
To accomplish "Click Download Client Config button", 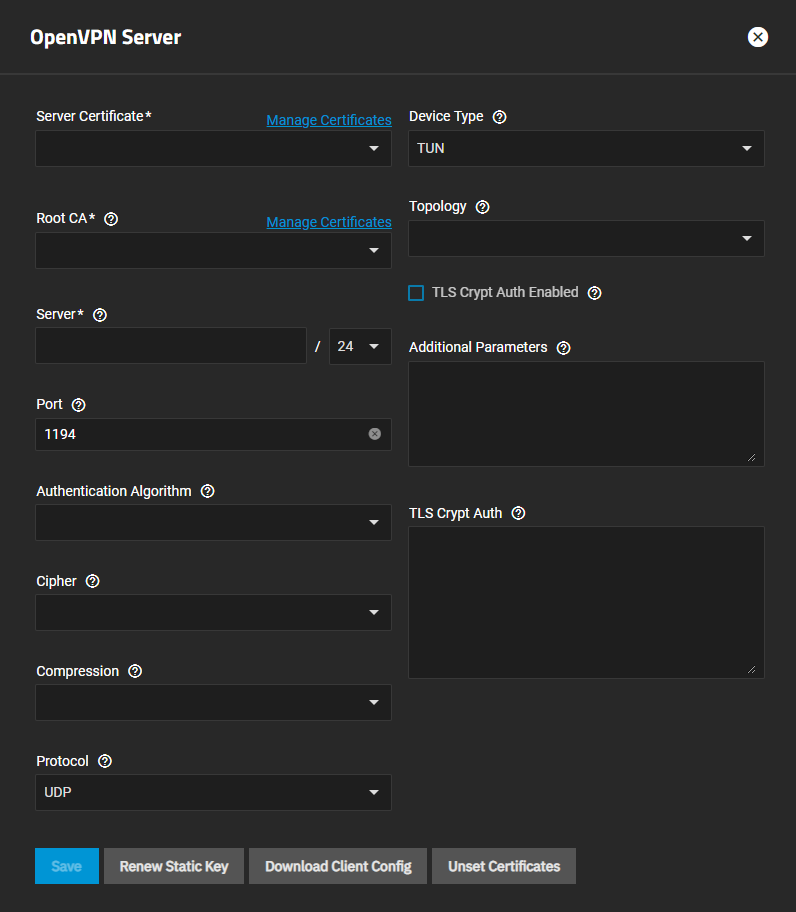I will [x=338, y=866].
